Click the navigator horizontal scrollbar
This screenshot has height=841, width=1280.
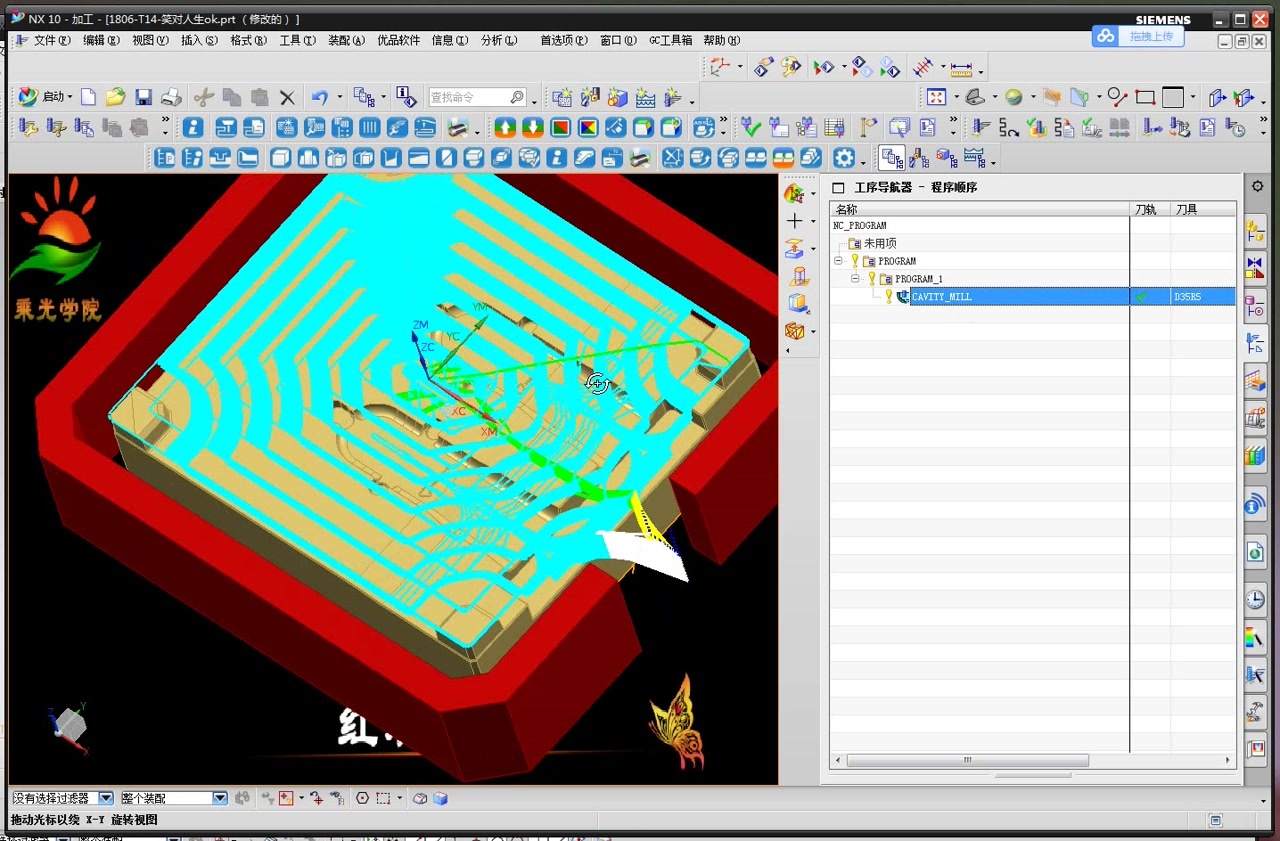967,761
